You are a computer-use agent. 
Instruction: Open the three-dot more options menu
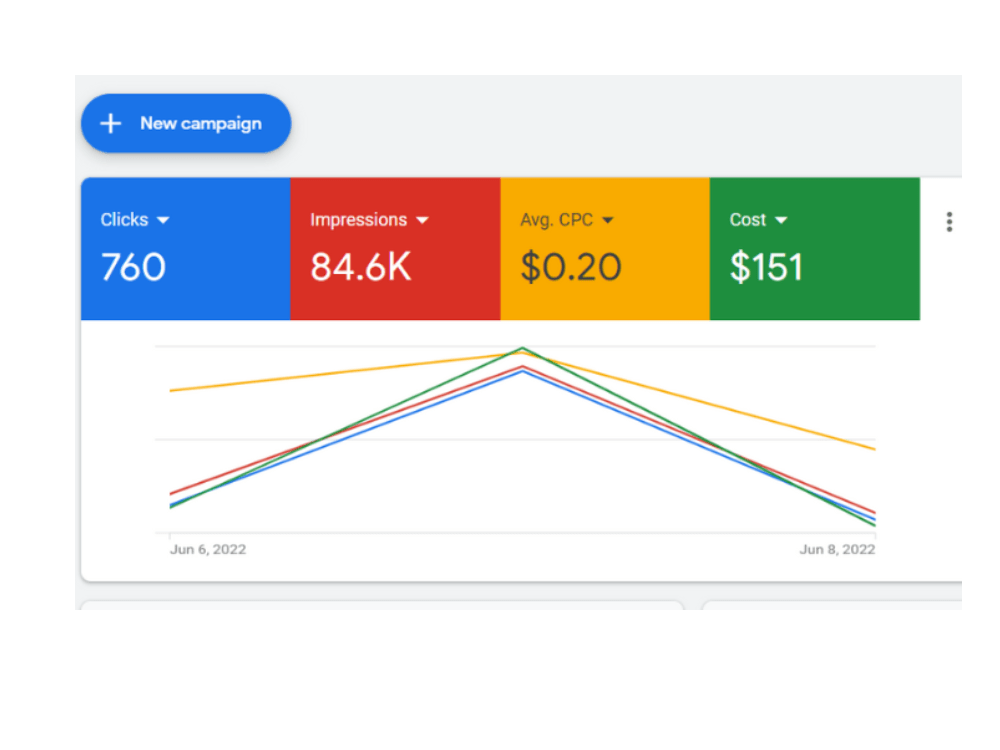(x=949, y=222)
